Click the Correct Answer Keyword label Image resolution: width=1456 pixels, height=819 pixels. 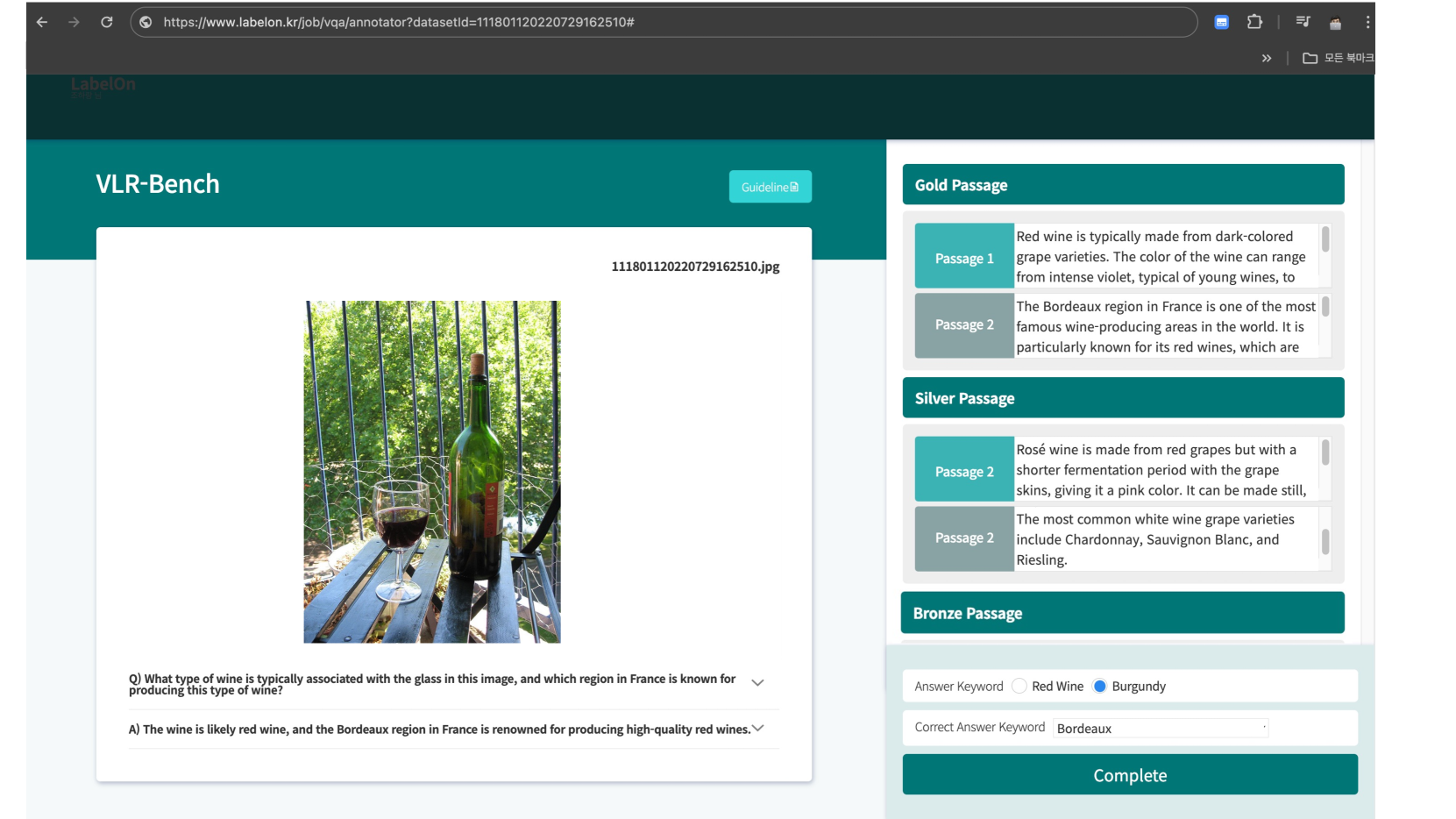980,727
